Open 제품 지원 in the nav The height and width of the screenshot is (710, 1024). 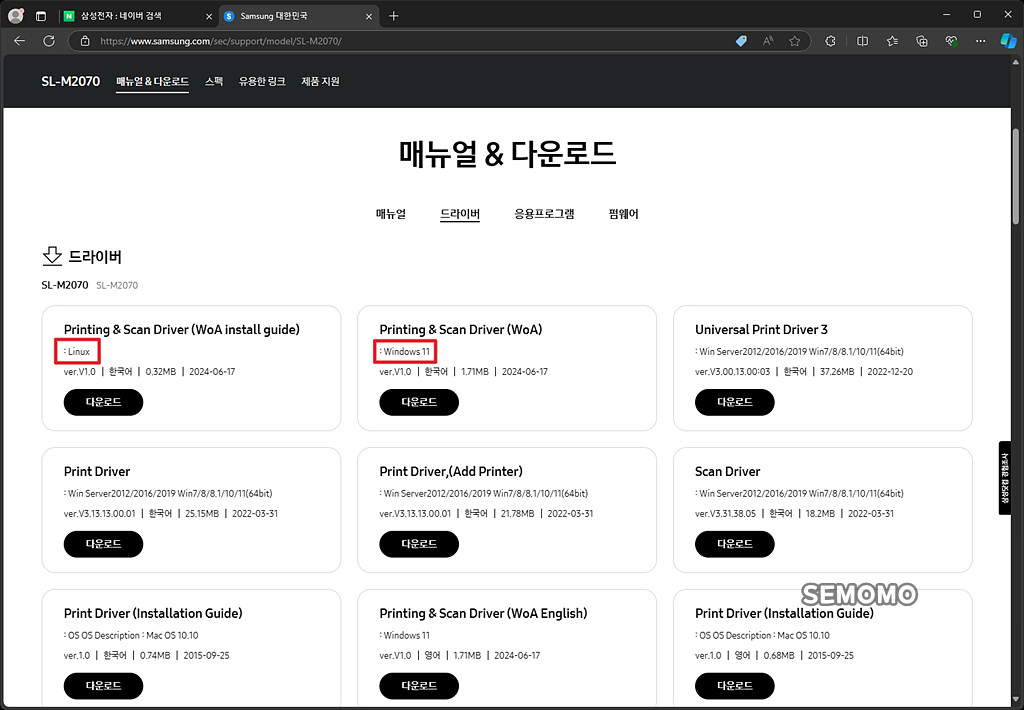point(320,82)
